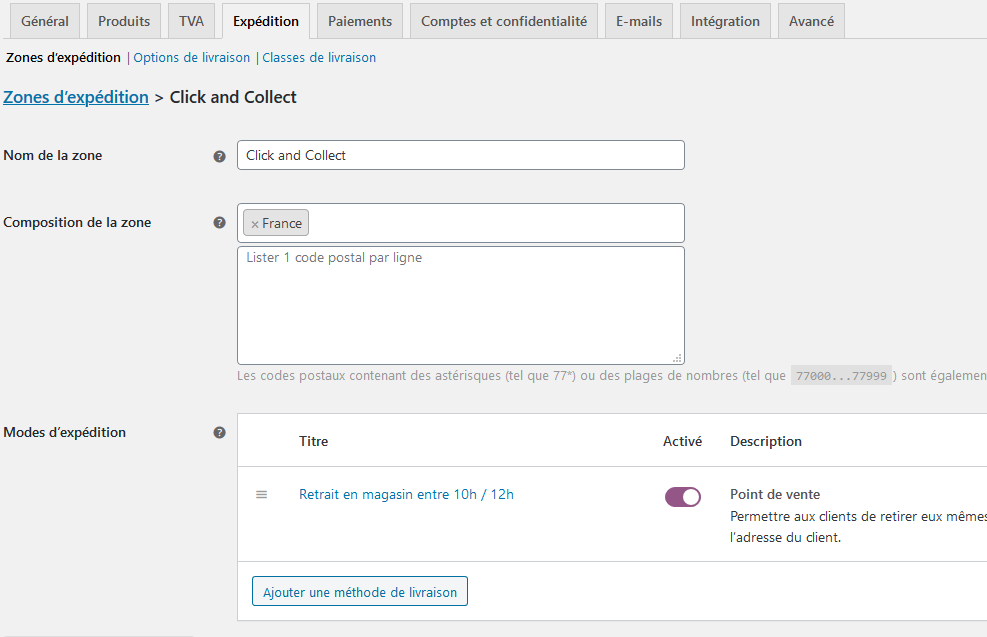Click help icon beside Composition de la zone
The width and height of the screenshot is (987, 637).
pyautogui.click(x=220, y=223)
